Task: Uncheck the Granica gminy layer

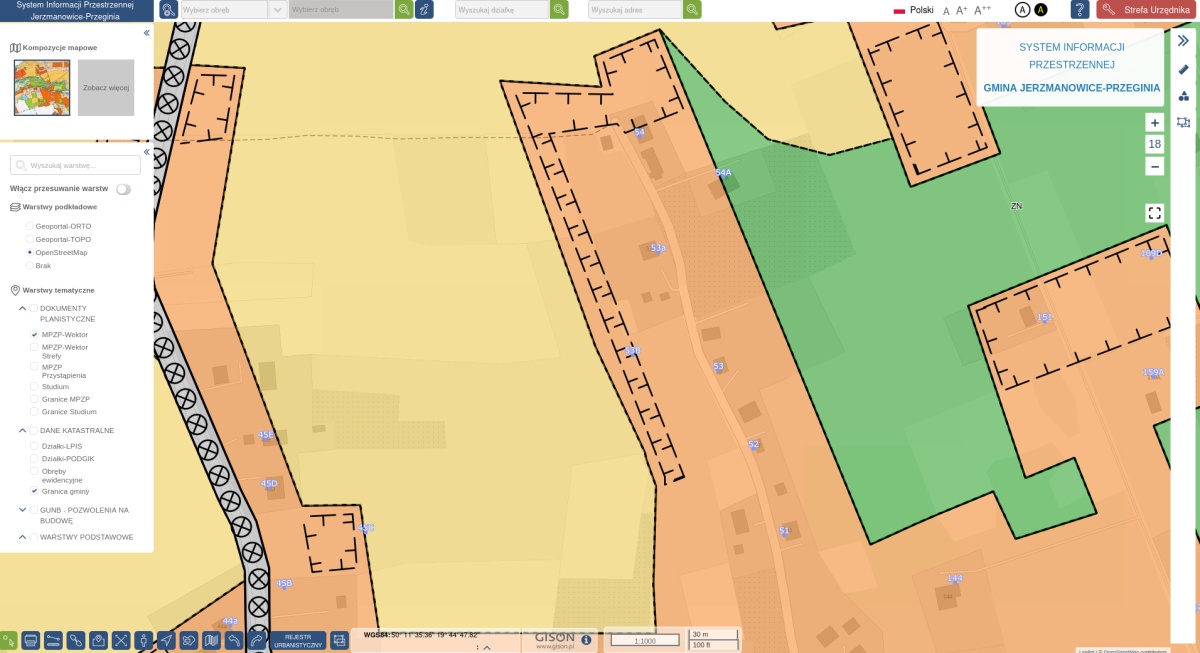Action: 34,491
